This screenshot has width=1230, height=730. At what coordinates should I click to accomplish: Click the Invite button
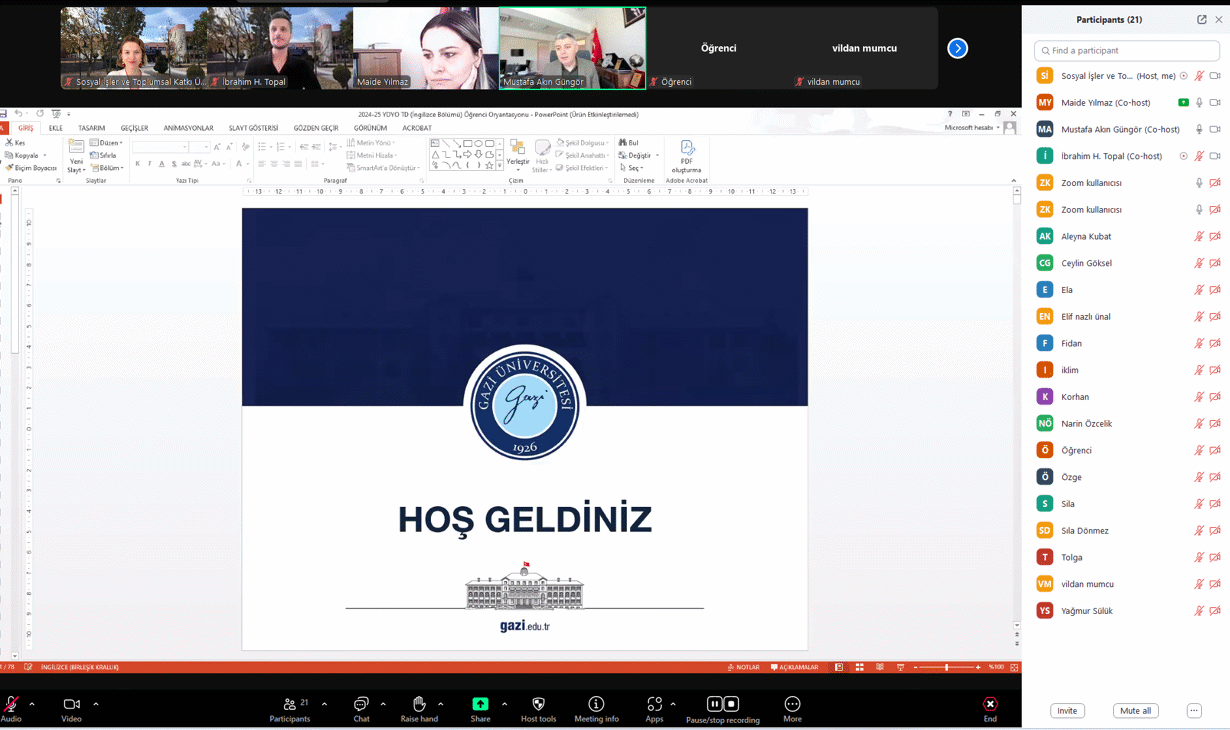[1067, 711]
